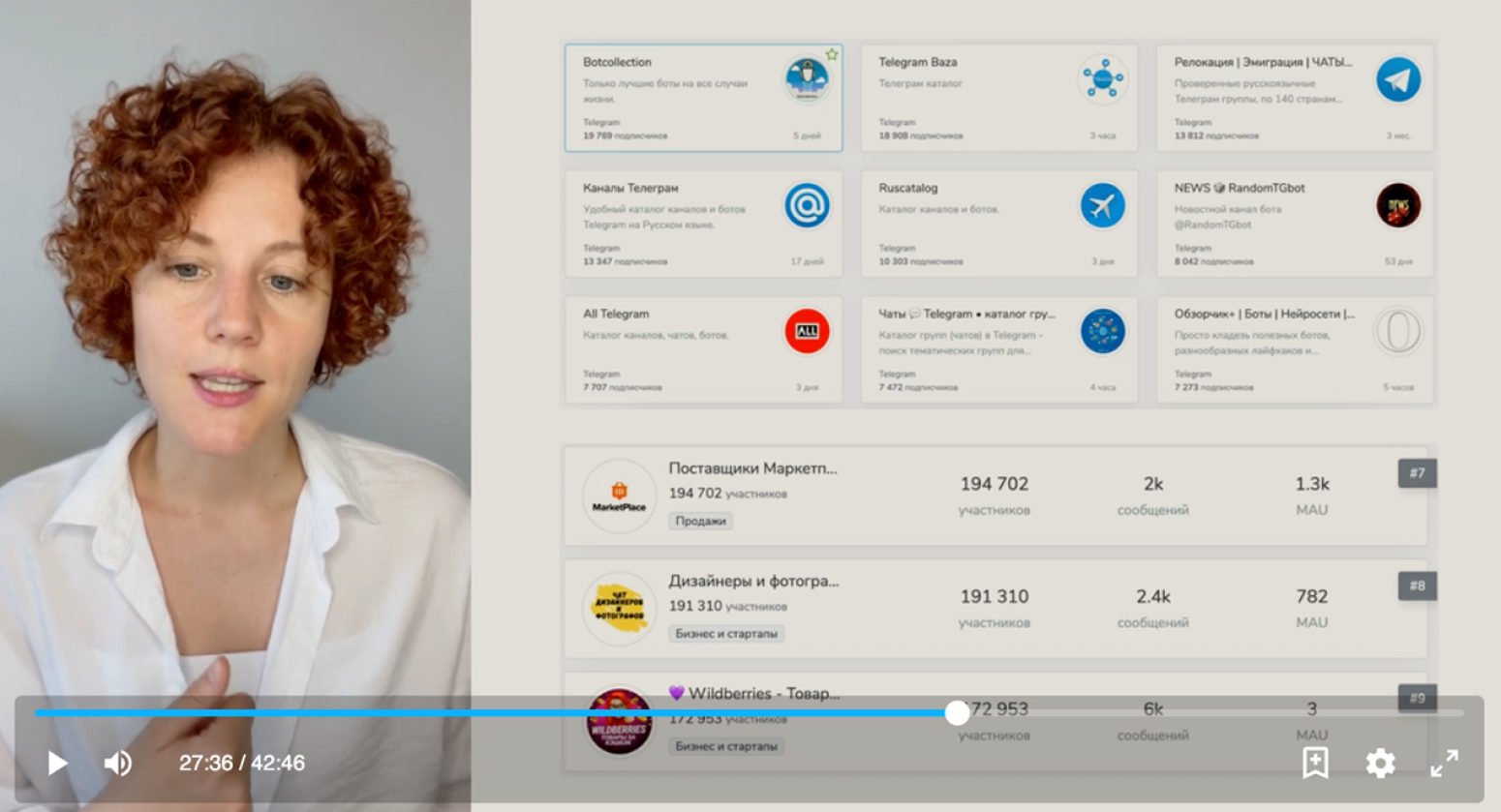Open the Telegram Baza avatar icon
The width and height of the screenshot is (1501, 812).
1102,79
